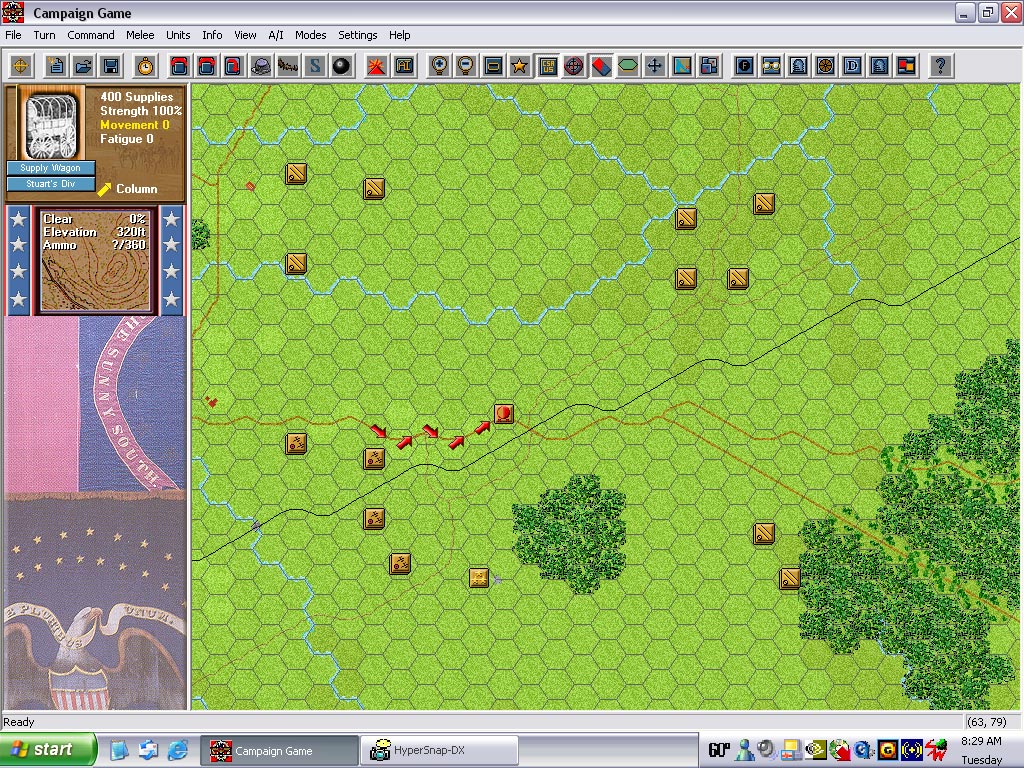Save game with the floppy disk icon
The image size is (1024, 768).
pos(111,66)
